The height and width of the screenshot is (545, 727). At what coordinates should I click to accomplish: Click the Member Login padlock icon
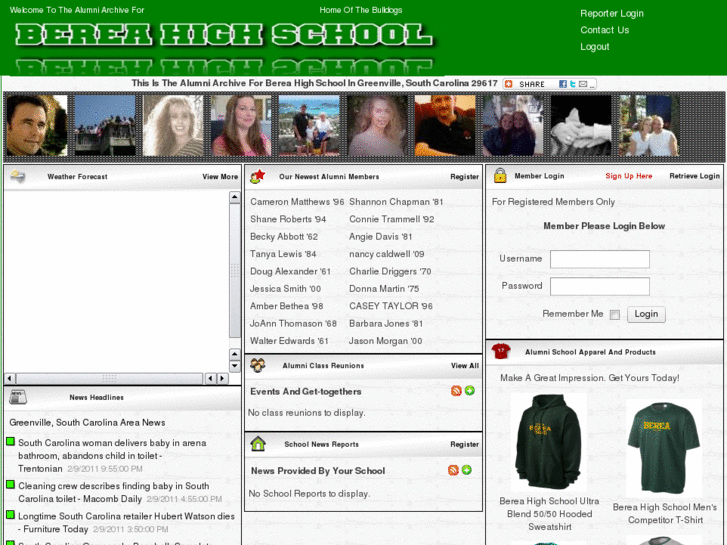coord(500,175)
